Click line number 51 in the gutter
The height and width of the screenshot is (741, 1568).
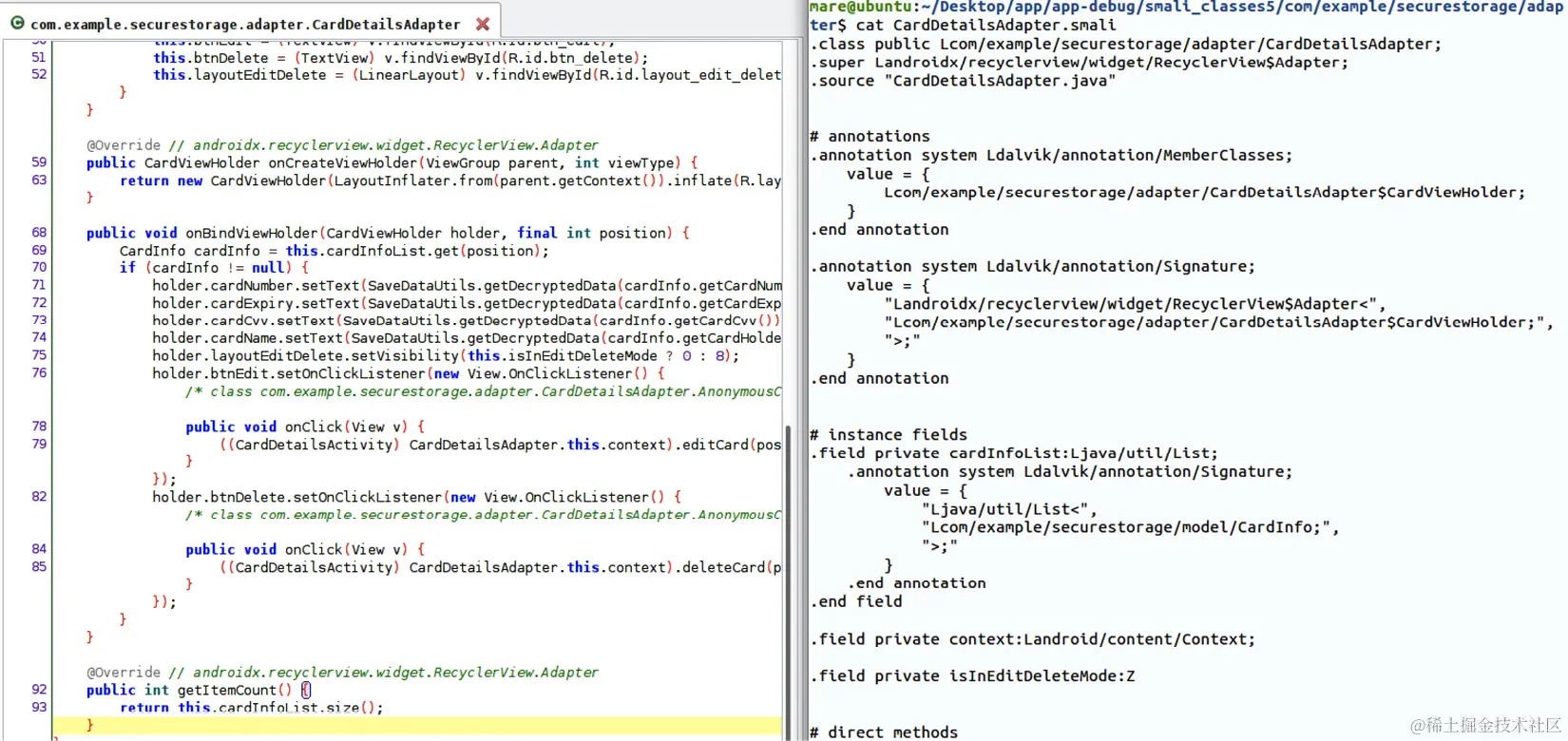[x=38, y=57]
